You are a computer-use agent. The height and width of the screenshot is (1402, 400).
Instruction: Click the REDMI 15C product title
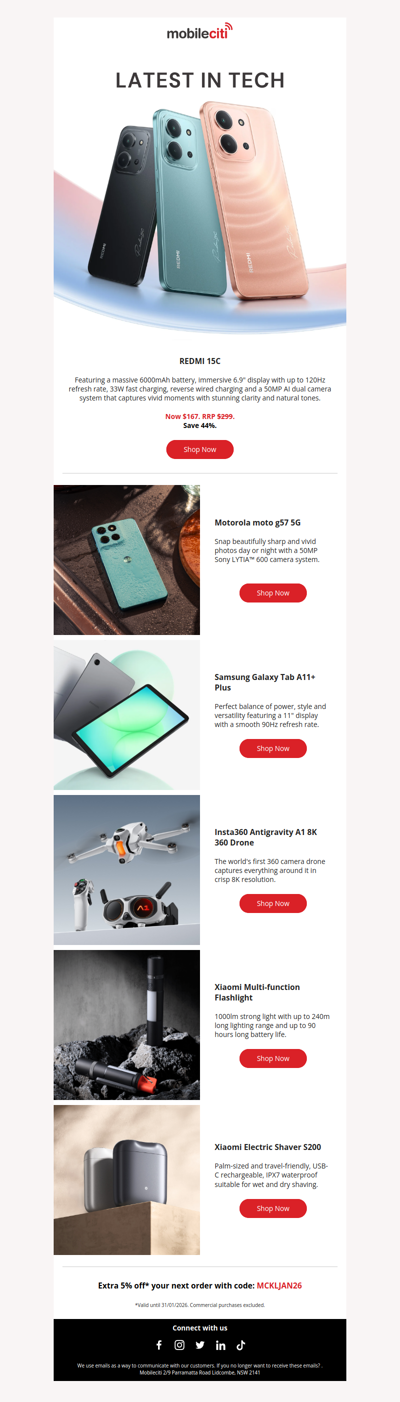[x=200, y=361]
